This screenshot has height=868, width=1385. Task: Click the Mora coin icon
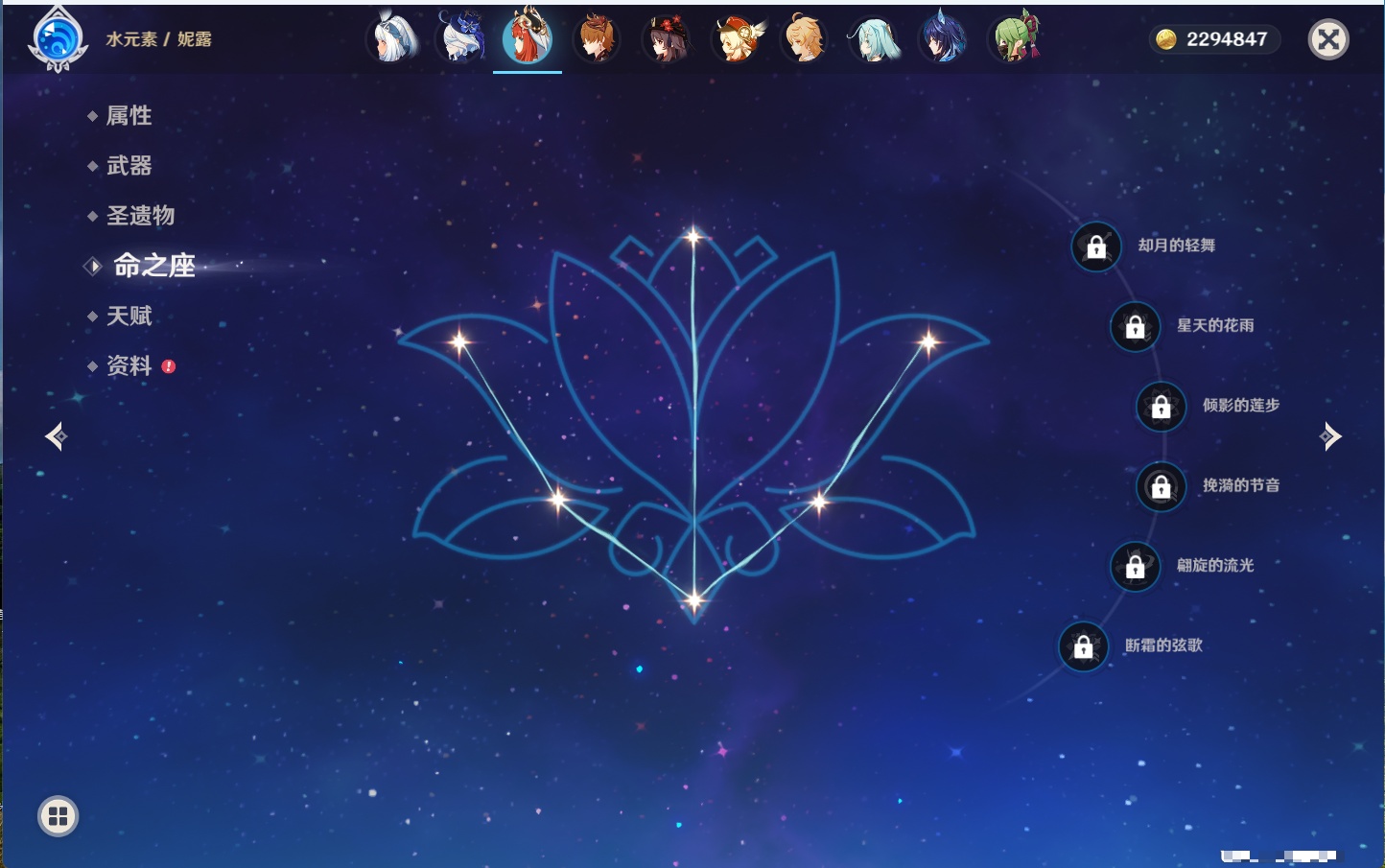[x=1165, y=39]
